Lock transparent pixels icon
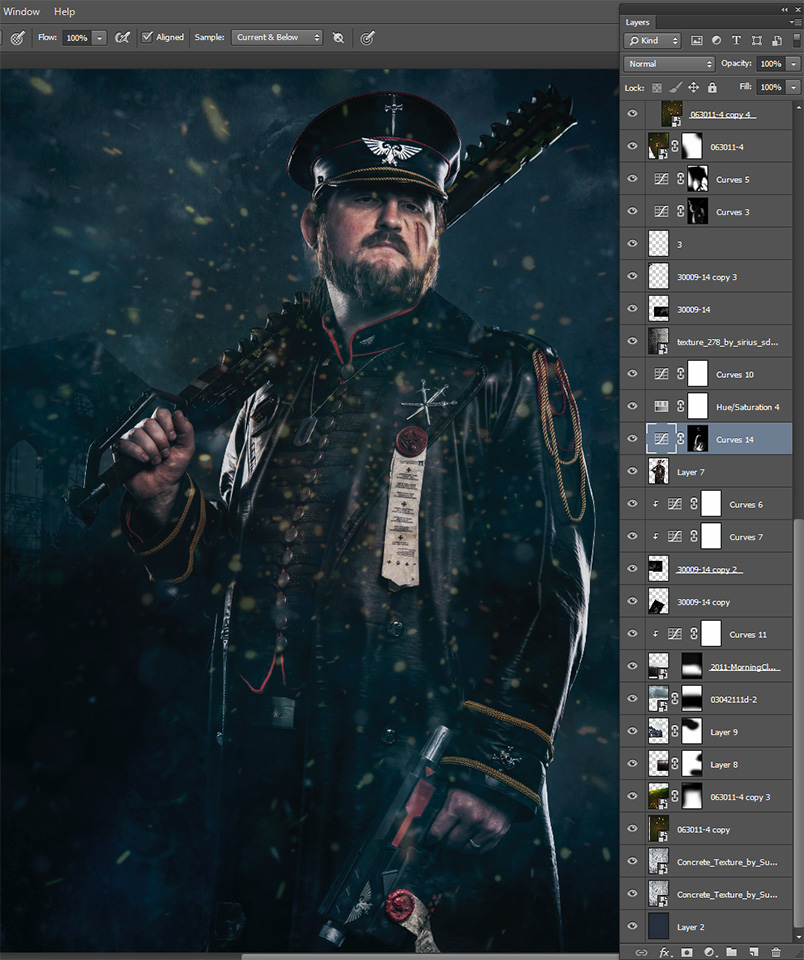 point(656,88)
